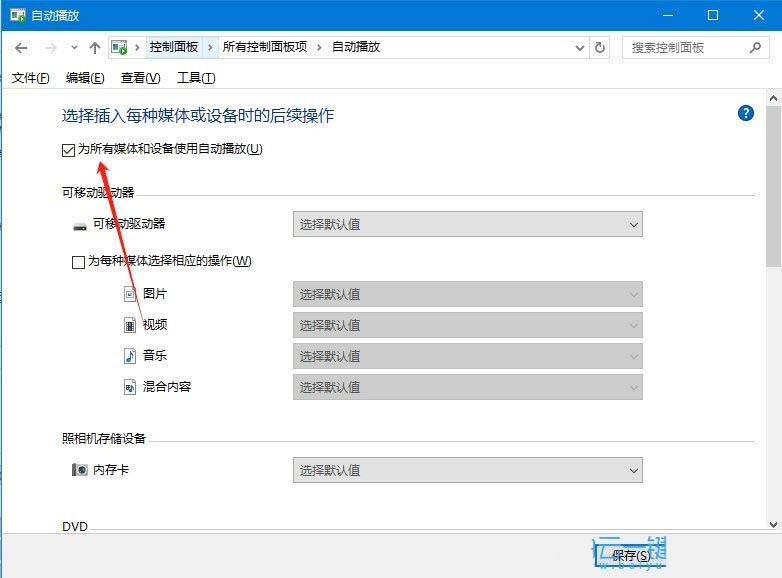
Task: Expand the chevron after 控制面板 breadcrumb
Action: tap(210, 47)
